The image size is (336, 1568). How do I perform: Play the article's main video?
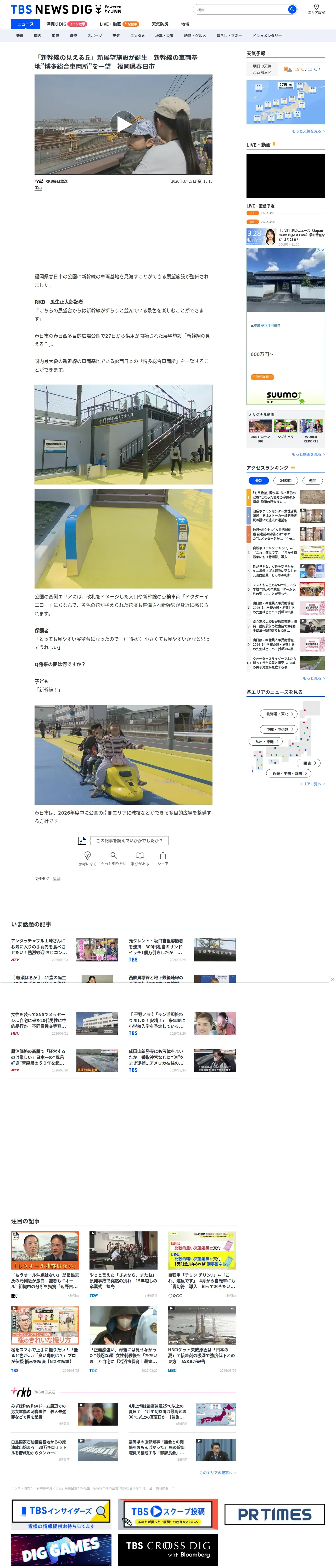(x=123, y=125)
